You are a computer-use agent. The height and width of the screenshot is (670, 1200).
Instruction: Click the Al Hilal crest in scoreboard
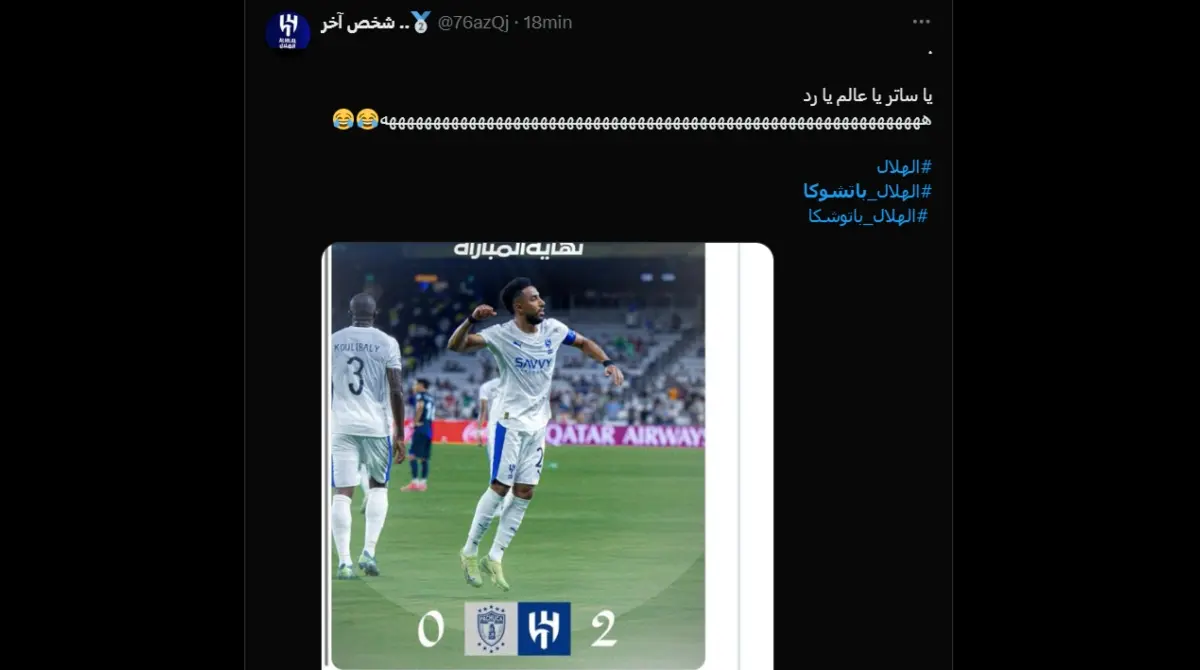(544, 628)
